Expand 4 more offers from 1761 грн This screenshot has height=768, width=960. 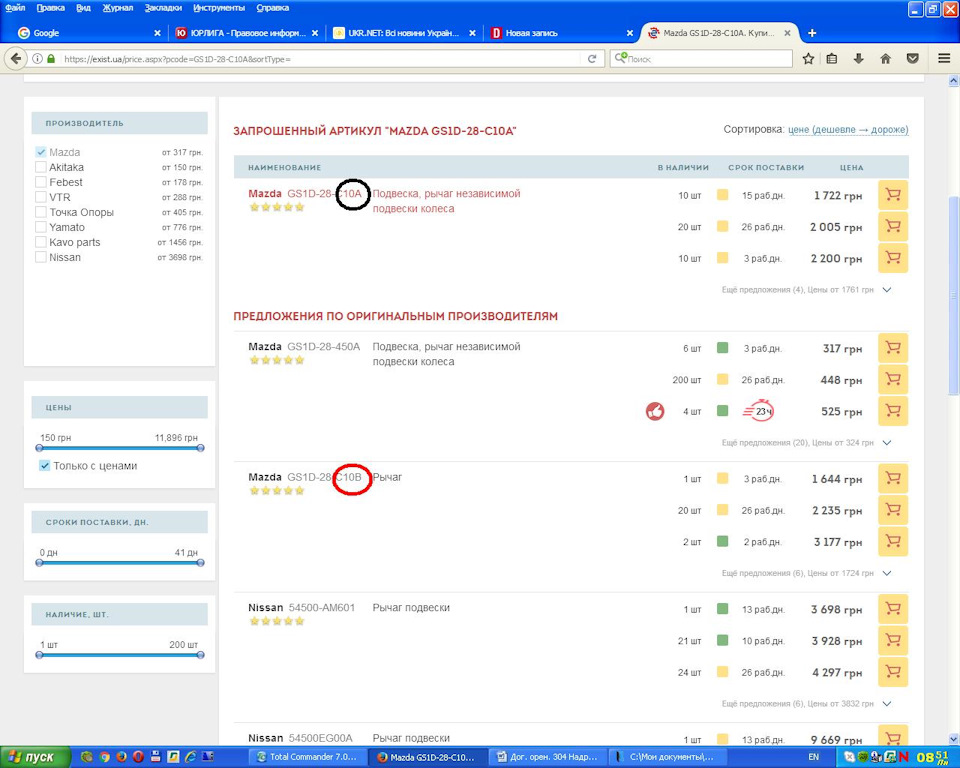click(806, 290)
